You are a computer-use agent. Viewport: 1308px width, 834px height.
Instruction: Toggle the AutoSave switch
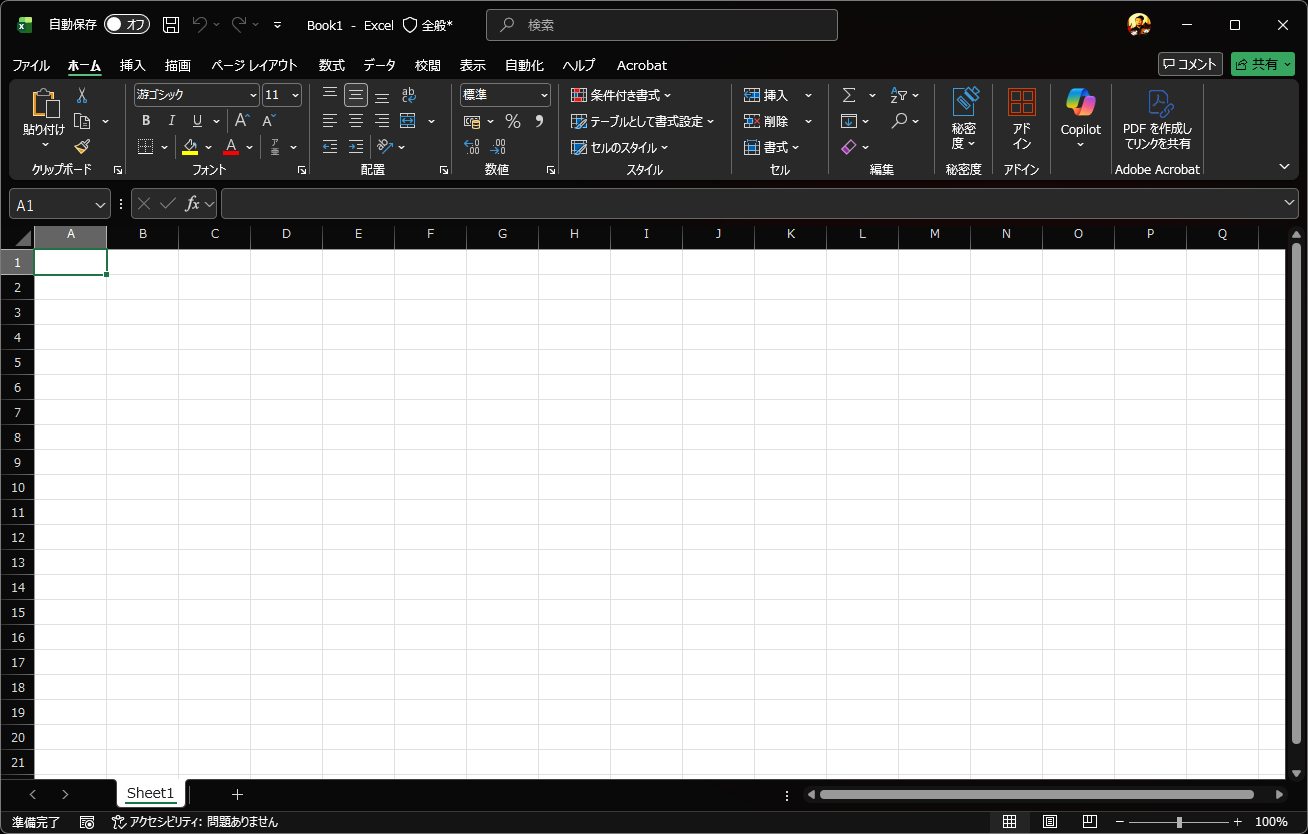tap(126, 25)
